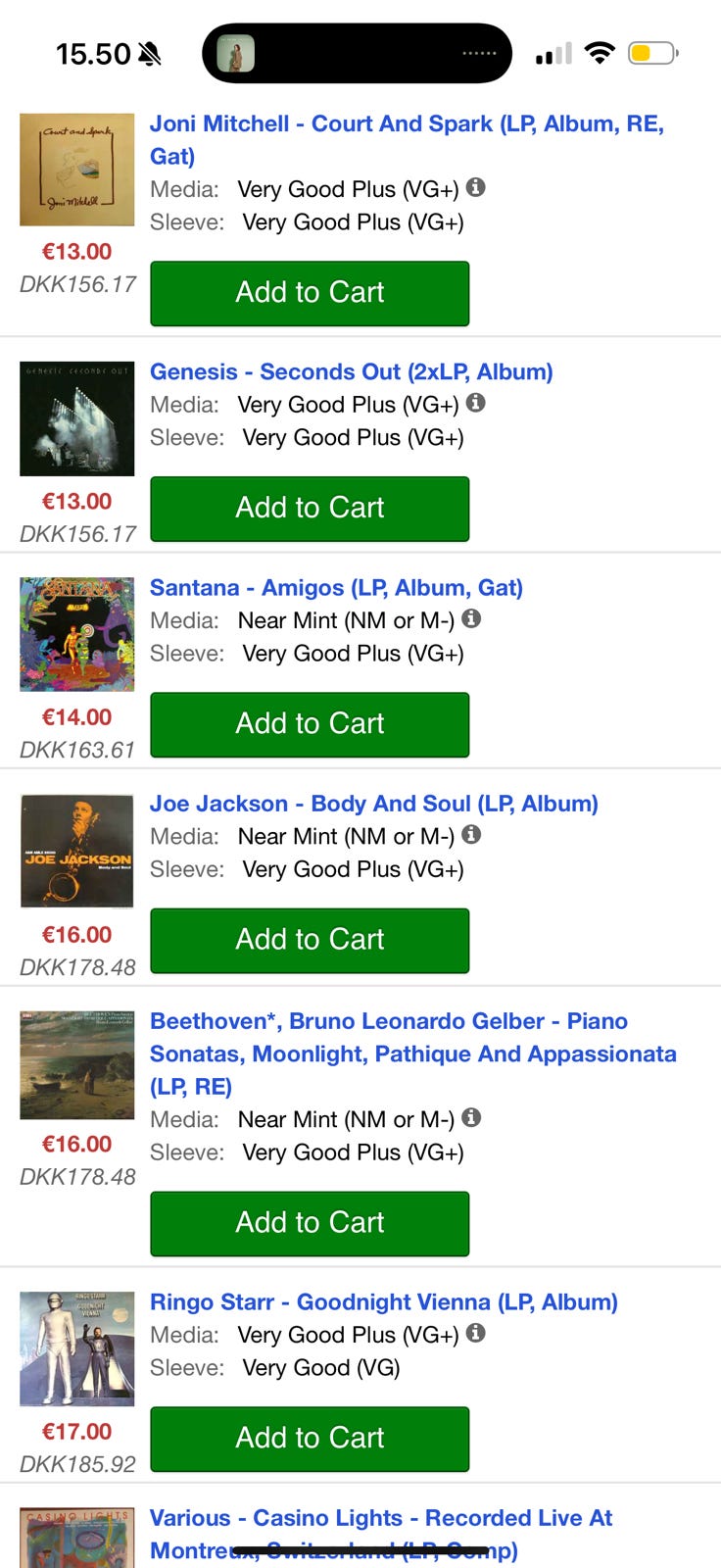Screen dimensions: 721x1568
Task: Open Ringo Starr - Goodnight Vienna link
Action: click(x=383, y=1302)
